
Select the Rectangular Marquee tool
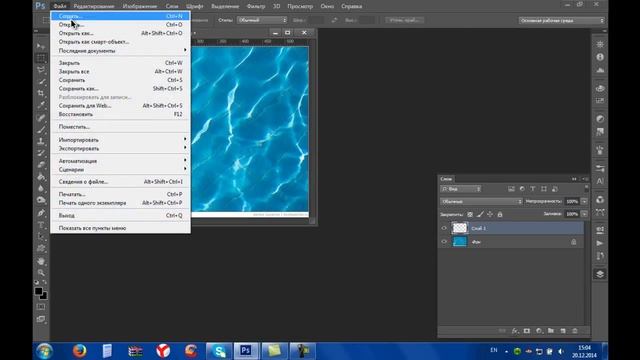tap(41, 58)
